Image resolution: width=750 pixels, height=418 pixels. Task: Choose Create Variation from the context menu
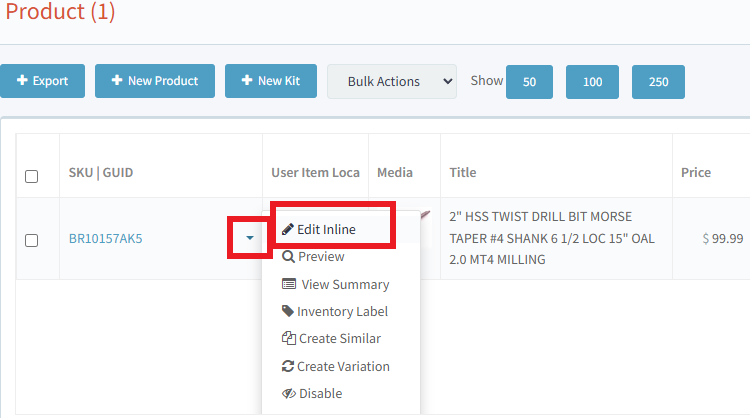[x=343, y=367]
